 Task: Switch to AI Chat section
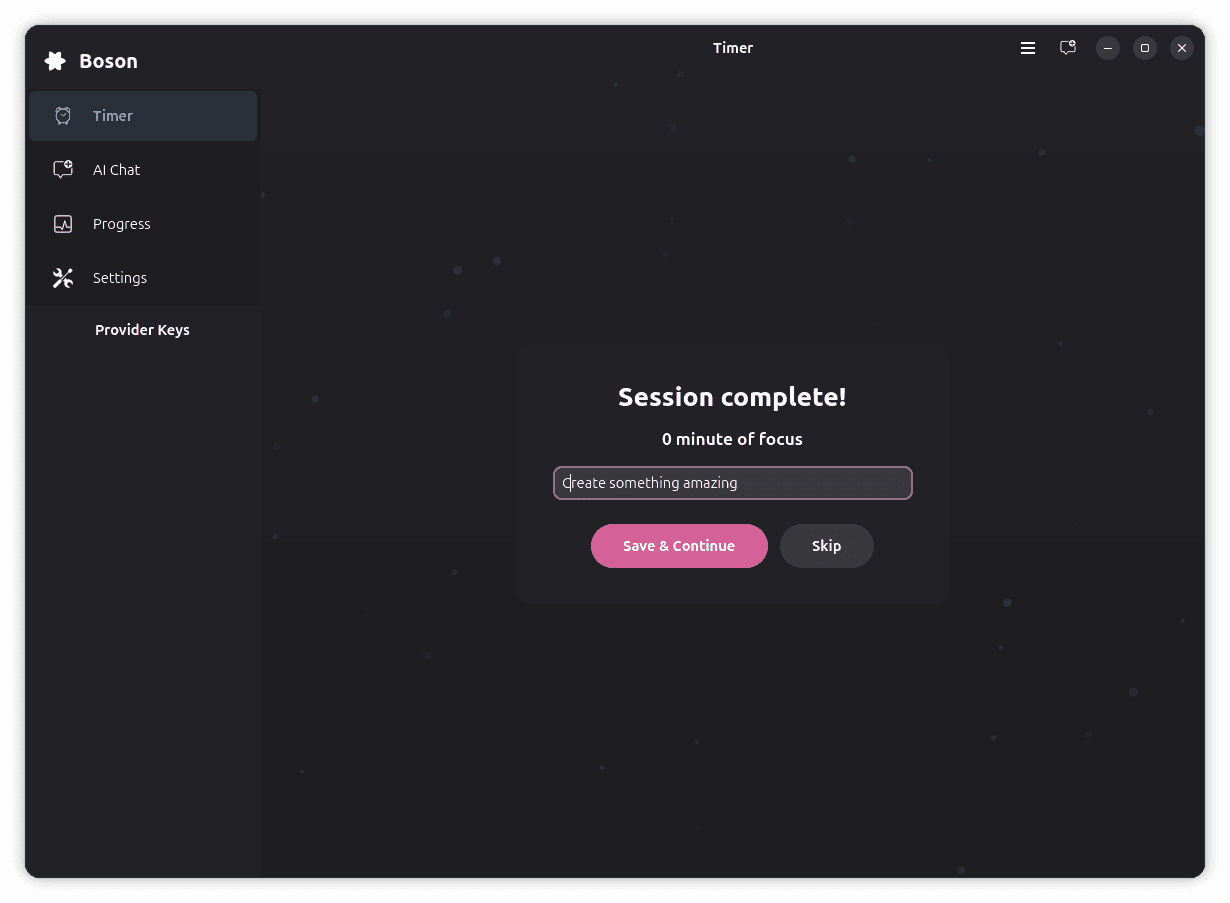click(x=143, y=170)
